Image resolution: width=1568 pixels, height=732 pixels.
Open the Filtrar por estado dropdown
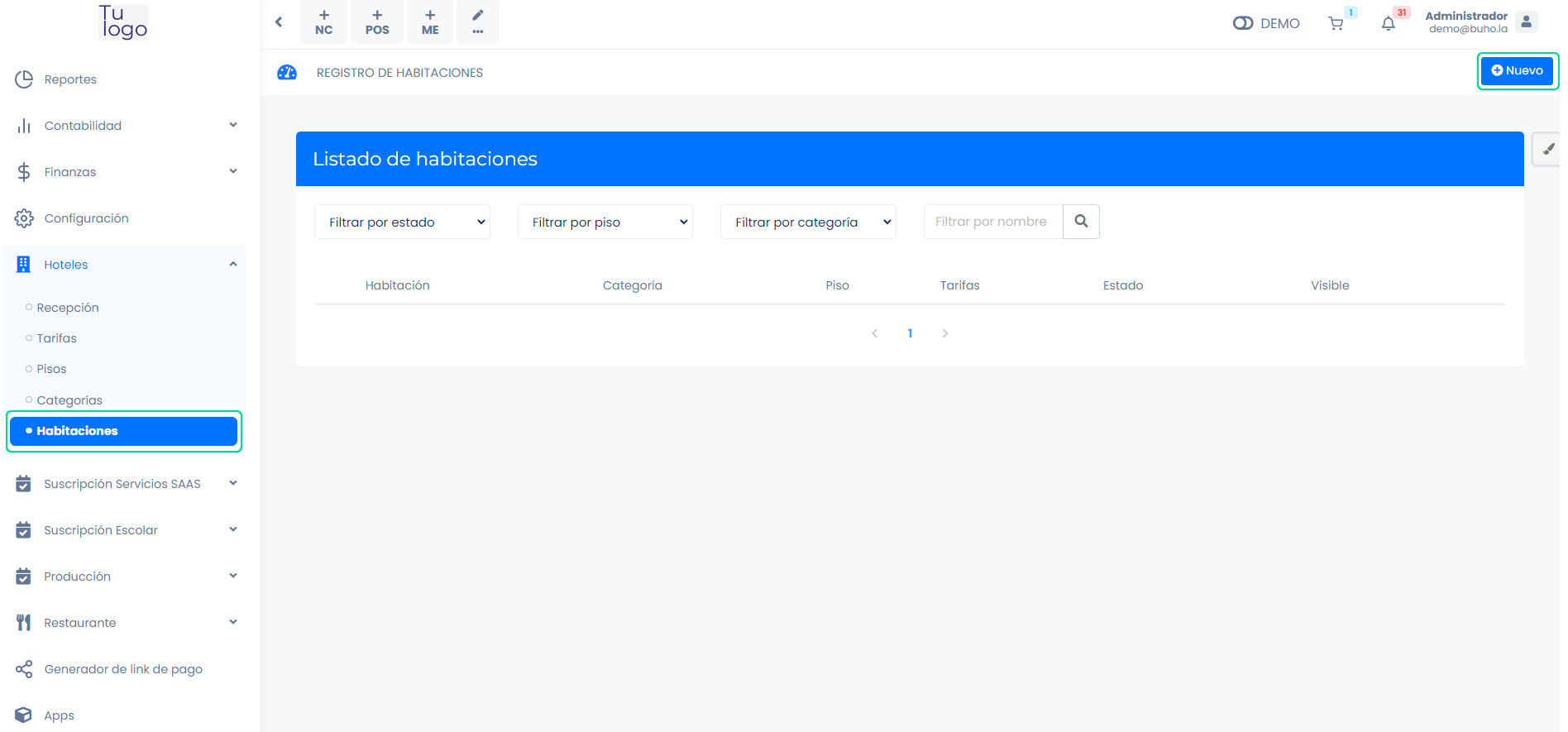402,222
